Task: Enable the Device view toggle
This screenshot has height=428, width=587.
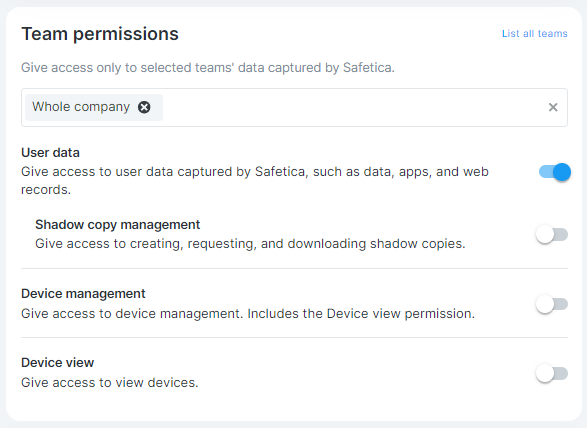Action: point(552,373)
